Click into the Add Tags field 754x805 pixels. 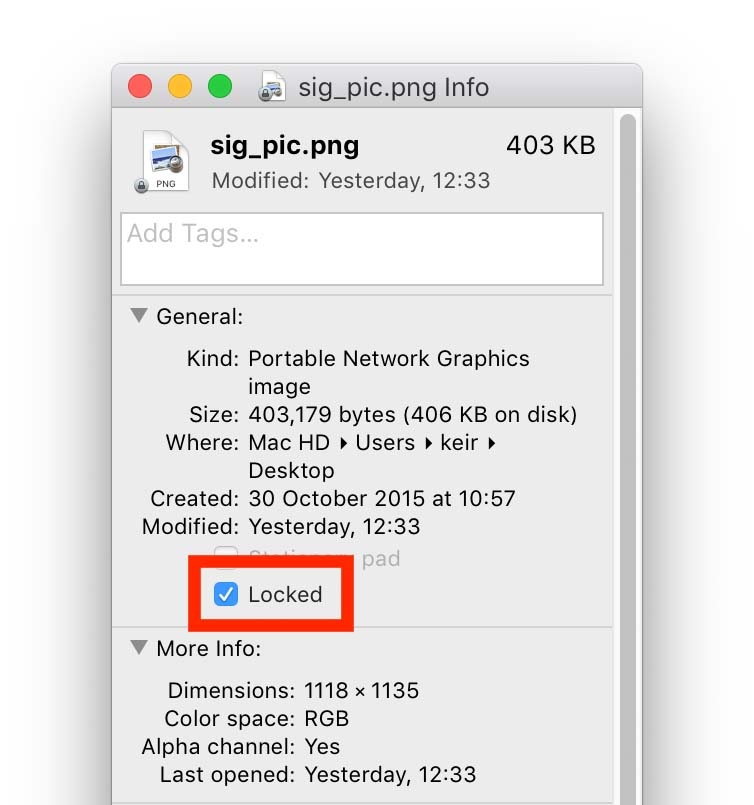point(361,248)
